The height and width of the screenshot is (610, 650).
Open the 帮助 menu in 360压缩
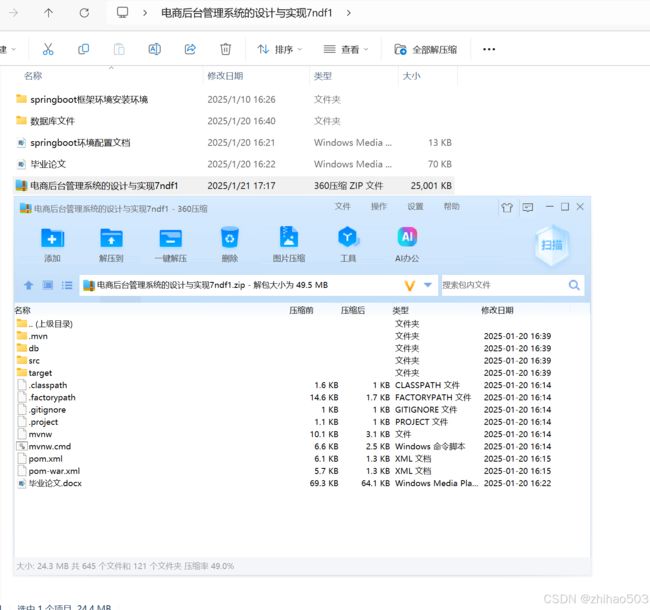click(451, 206)
